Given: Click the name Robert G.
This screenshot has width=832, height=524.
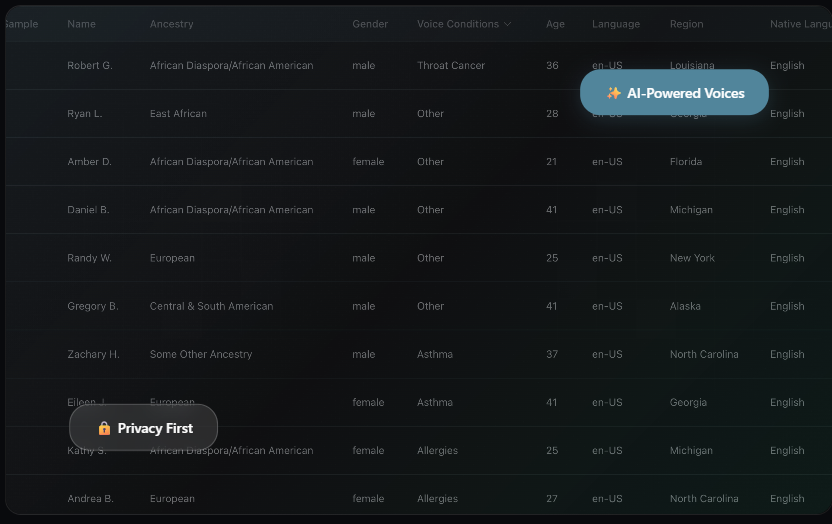Looking at the screenshot, I should [x=90, y=65].
